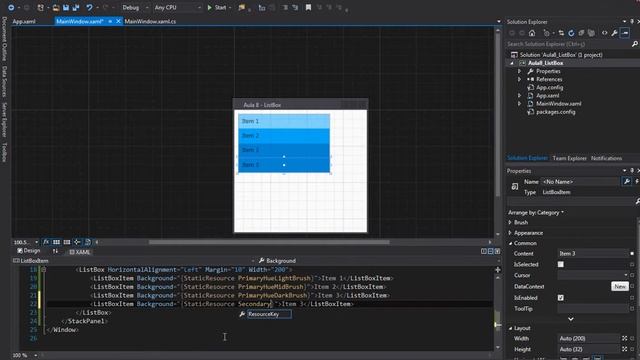This screenshot has height=360, width=640.
Task: Click the New button for DataContext
Action: click(620, 287)
